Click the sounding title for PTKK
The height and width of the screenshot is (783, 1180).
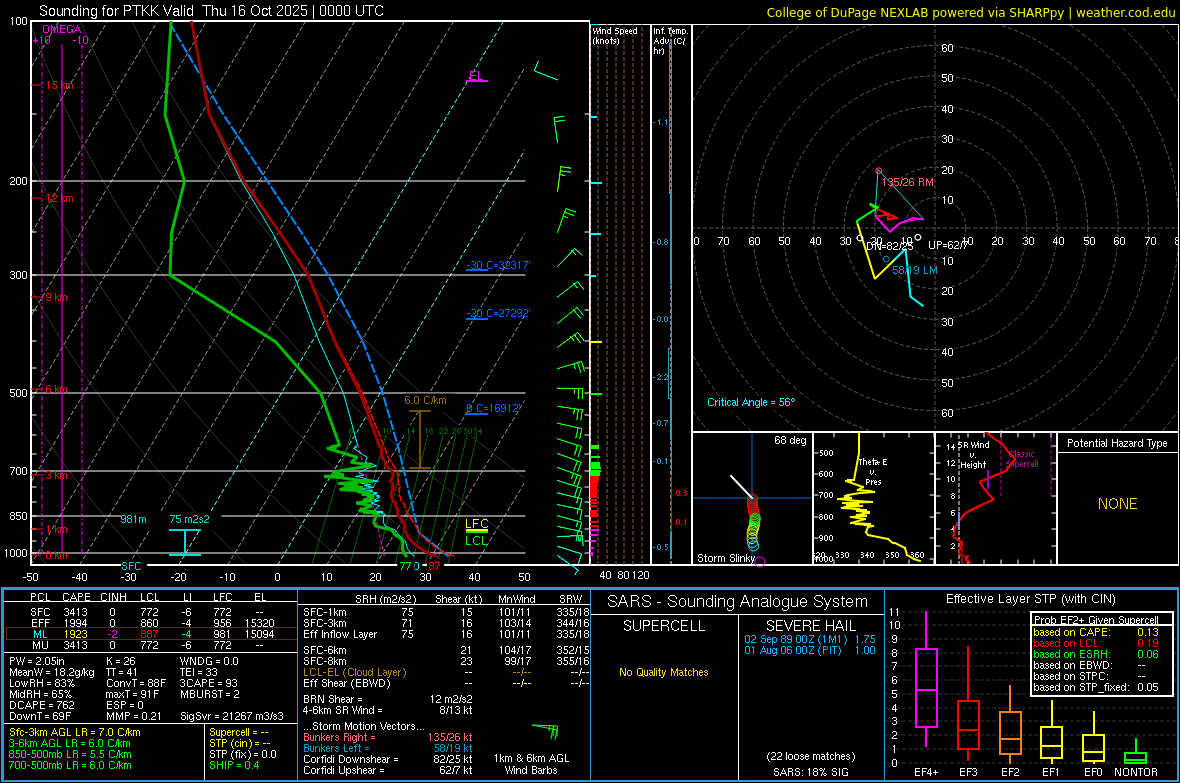point(211,11)
